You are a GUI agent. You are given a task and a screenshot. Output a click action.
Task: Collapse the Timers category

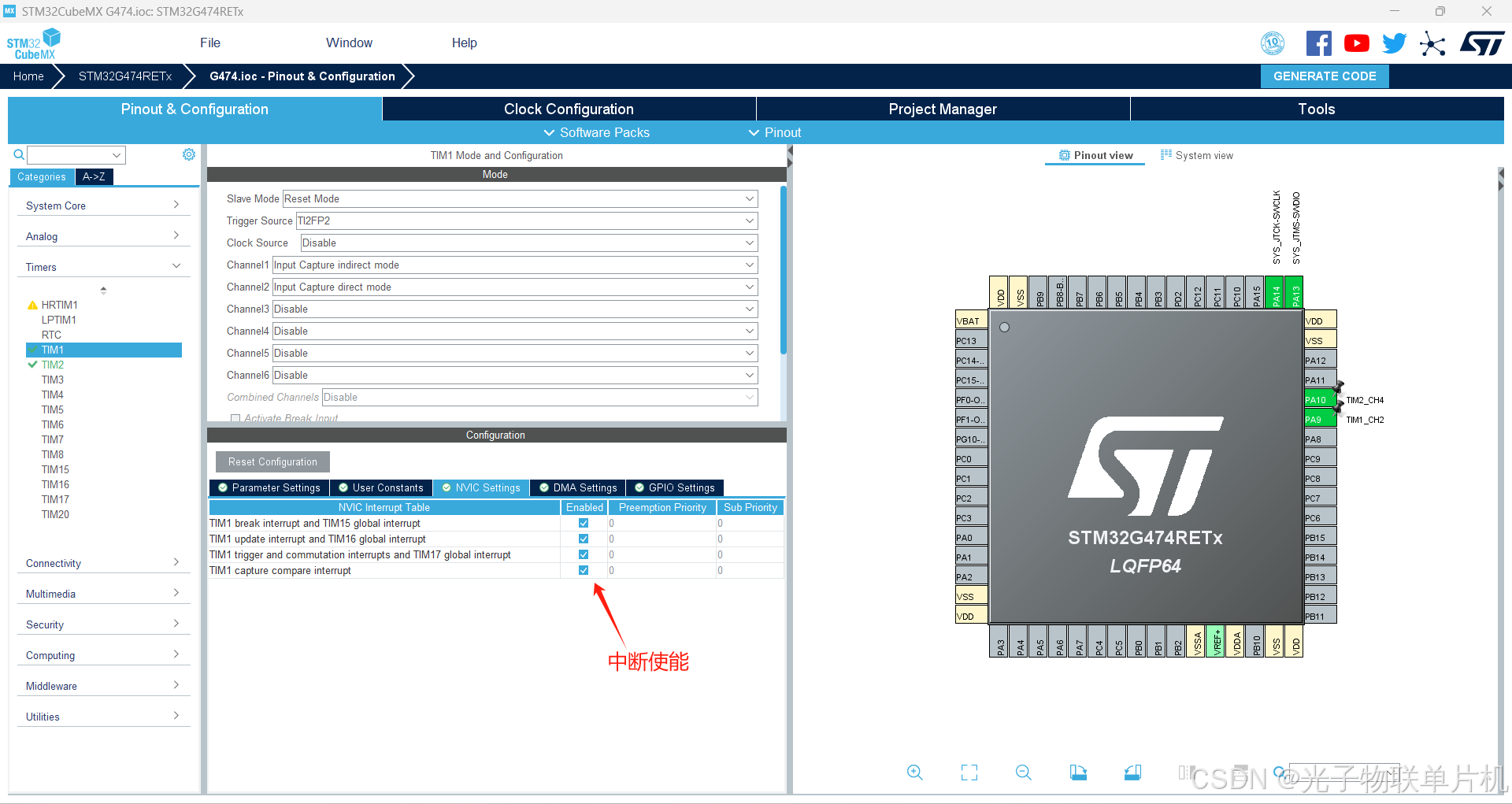click(x=103, y=267)
